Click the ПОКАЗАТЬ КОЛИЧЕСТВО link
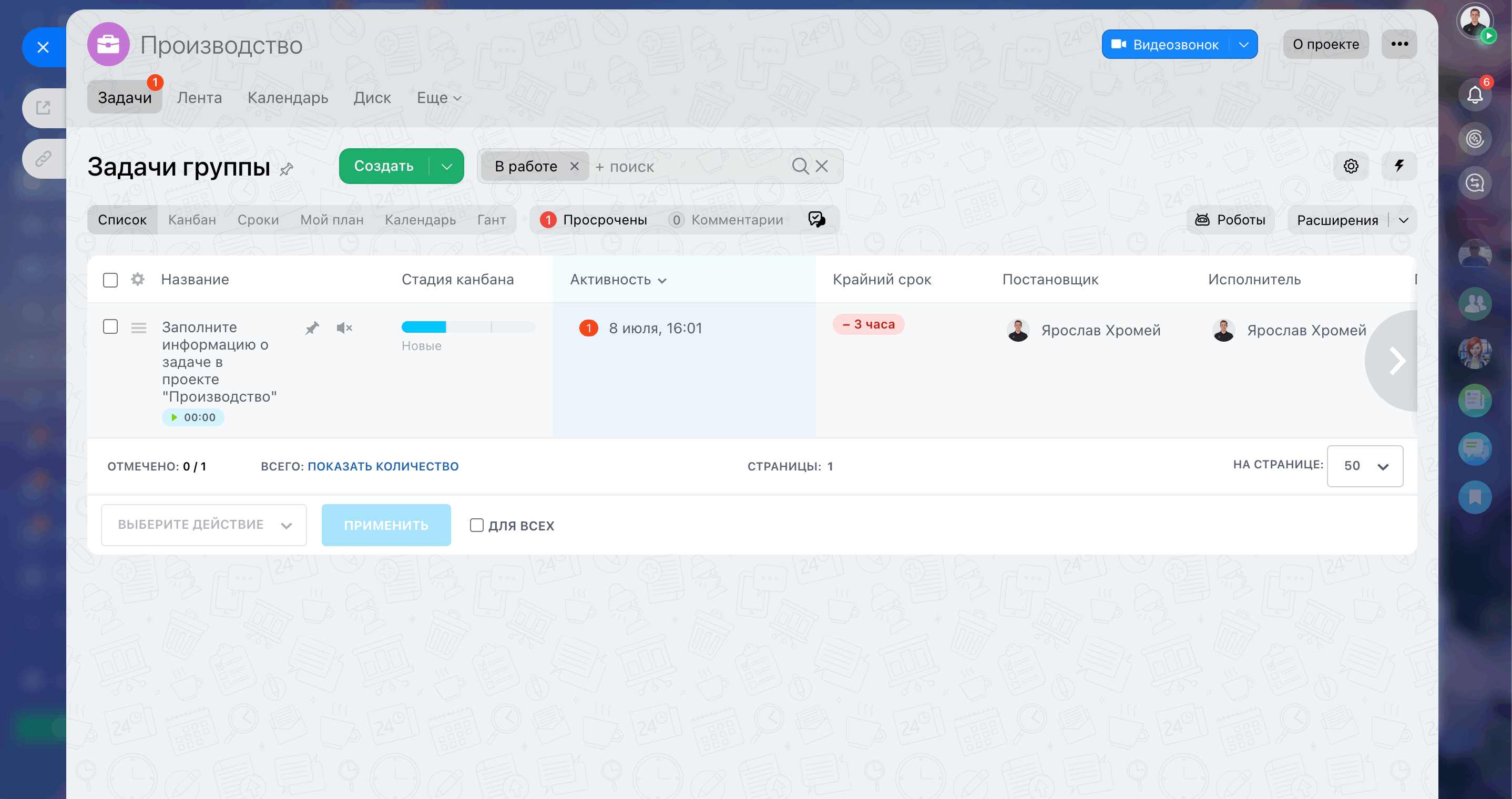This screenshot has height=799, width=1512. tap(383, 466)
